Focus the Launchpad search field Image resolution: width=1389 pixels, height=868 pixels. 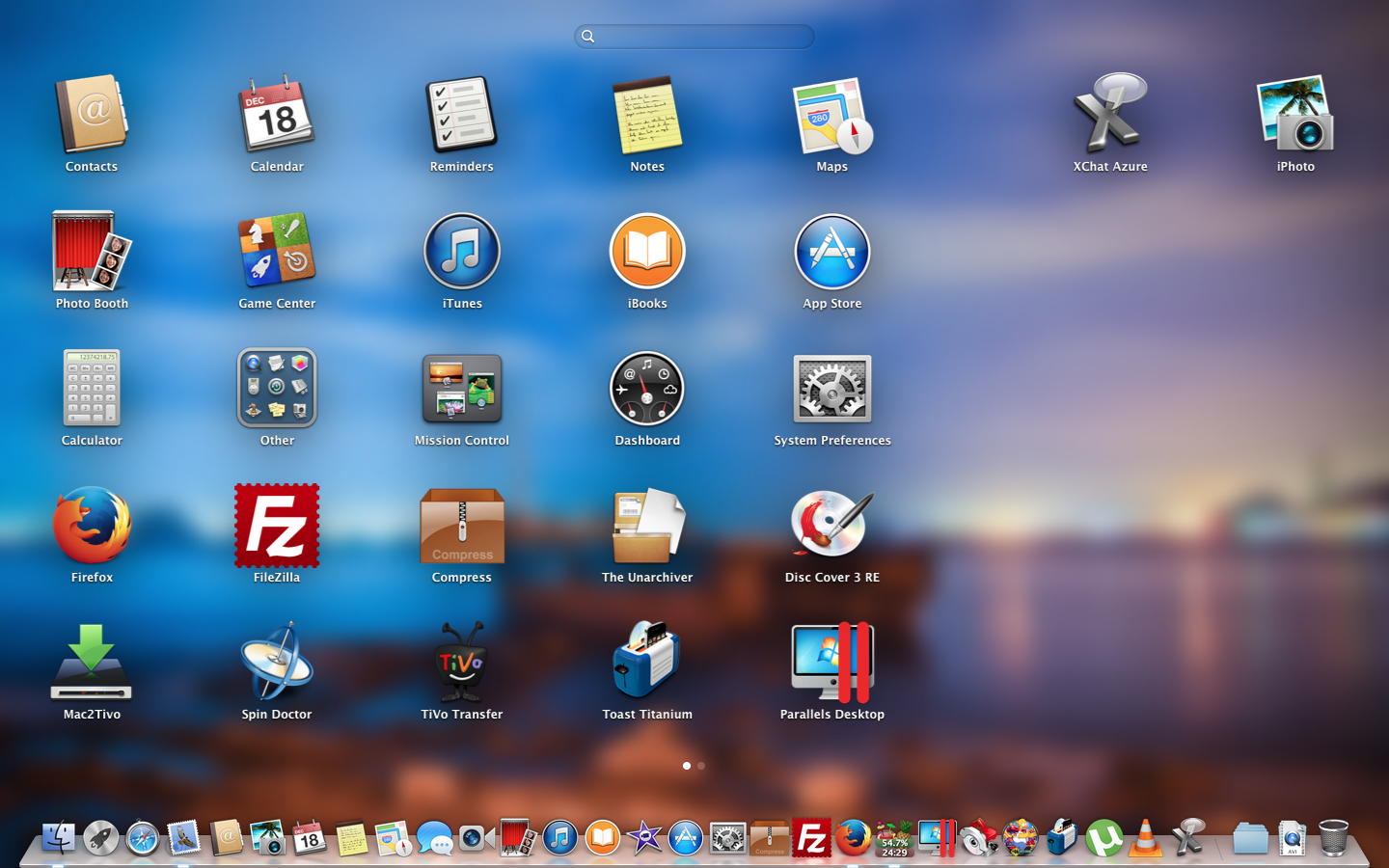point(694,37)
